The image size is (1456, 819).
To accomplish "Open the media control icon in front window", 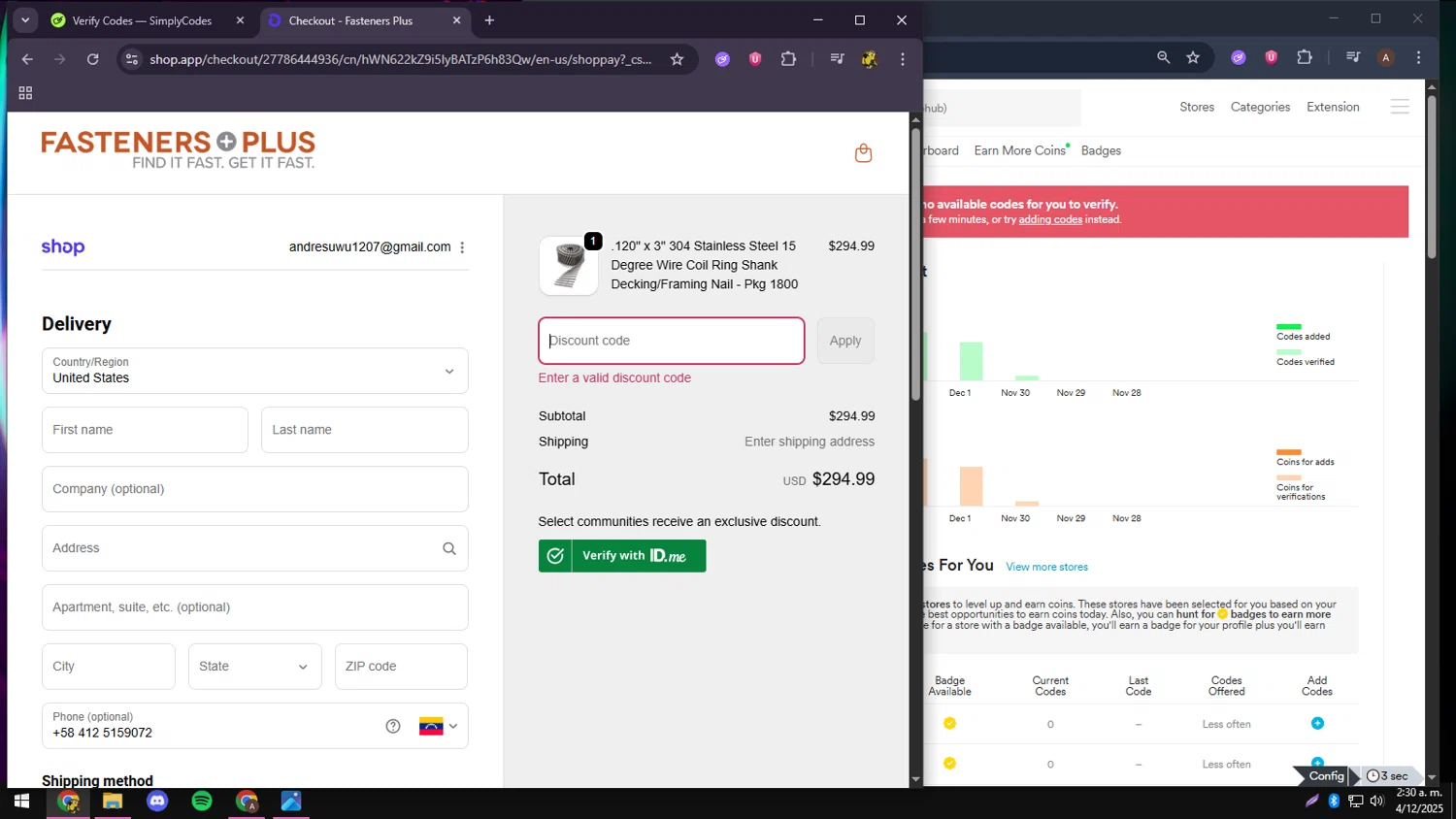I will coord(837,59).
